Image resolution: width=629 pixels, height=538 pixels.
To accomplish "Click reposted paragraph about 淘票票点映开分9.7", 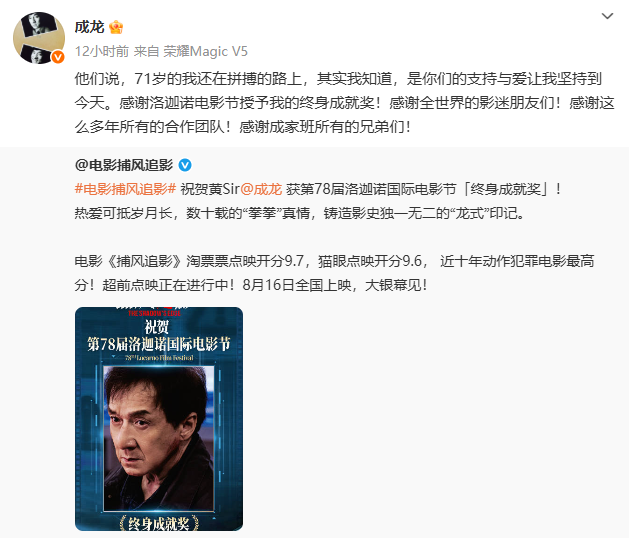I will pyautogui.click(x=334, y=273).
